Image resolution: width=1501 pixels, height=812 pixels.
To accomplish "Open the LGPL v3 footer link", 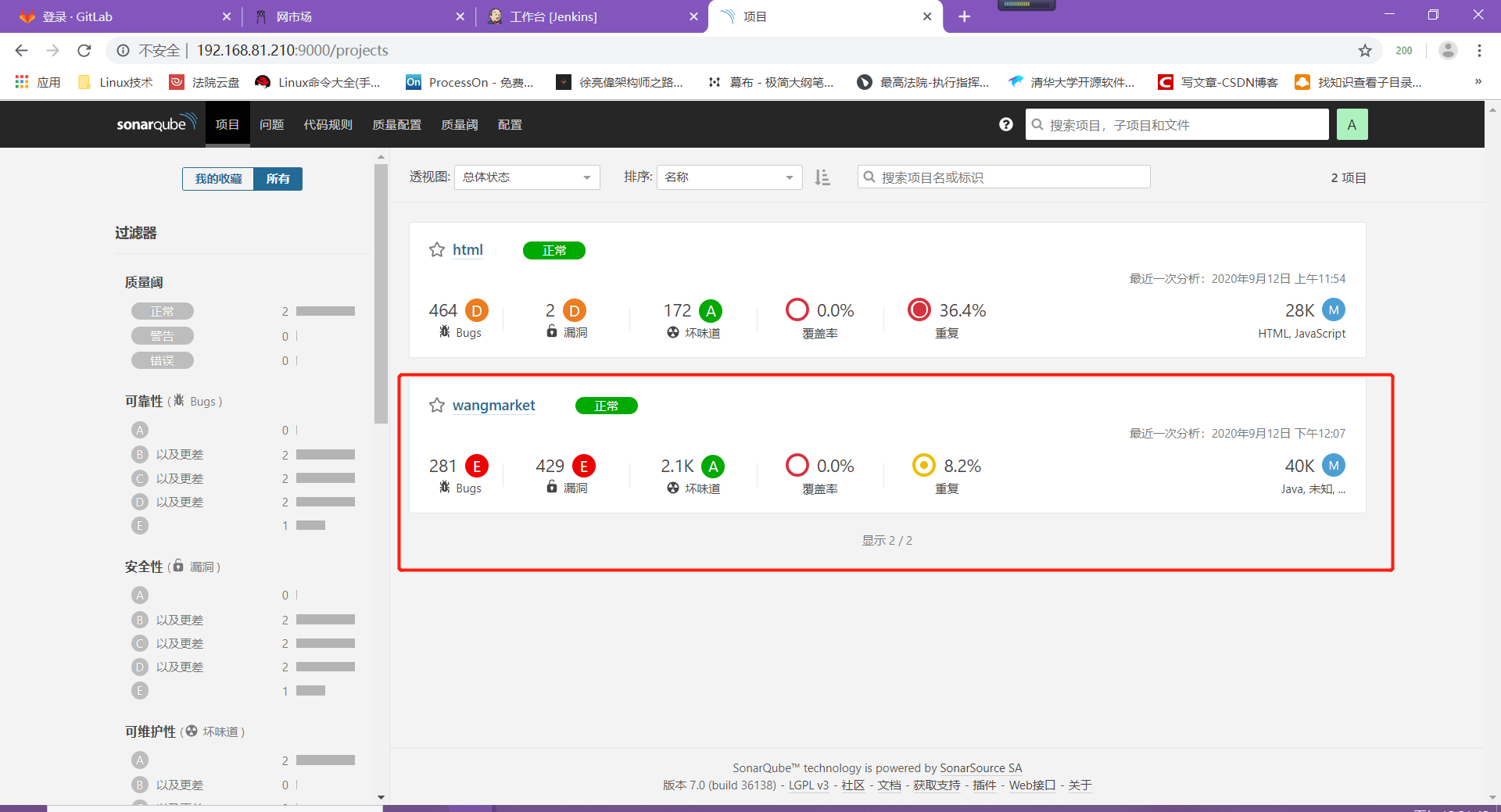I will click(x=808, y=785).
